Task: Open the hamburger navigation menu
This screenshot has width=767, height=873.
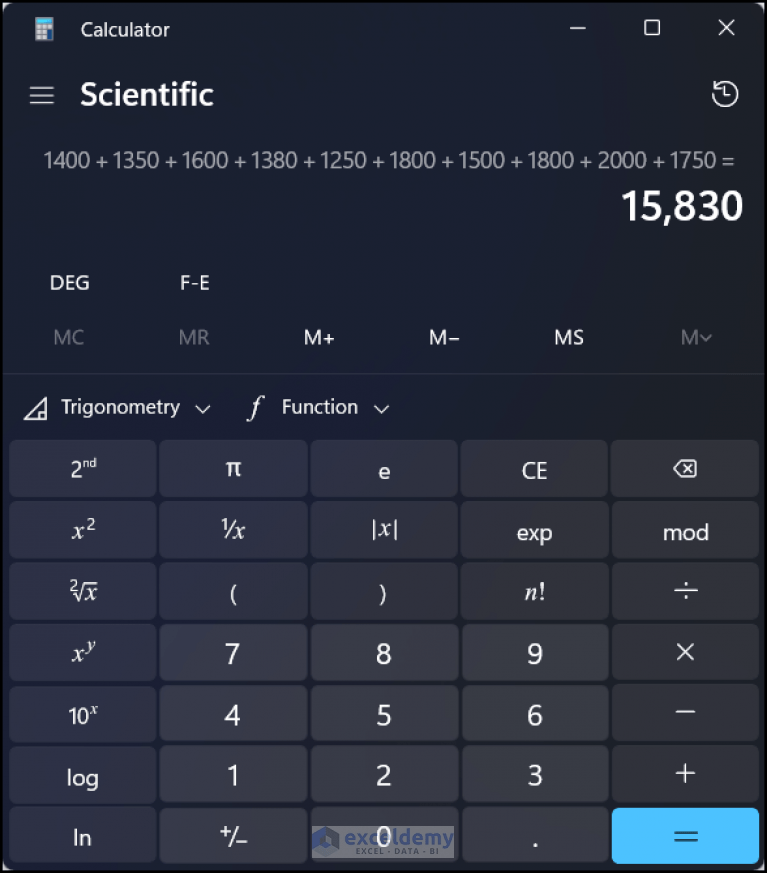Action: tap(41, 95)
